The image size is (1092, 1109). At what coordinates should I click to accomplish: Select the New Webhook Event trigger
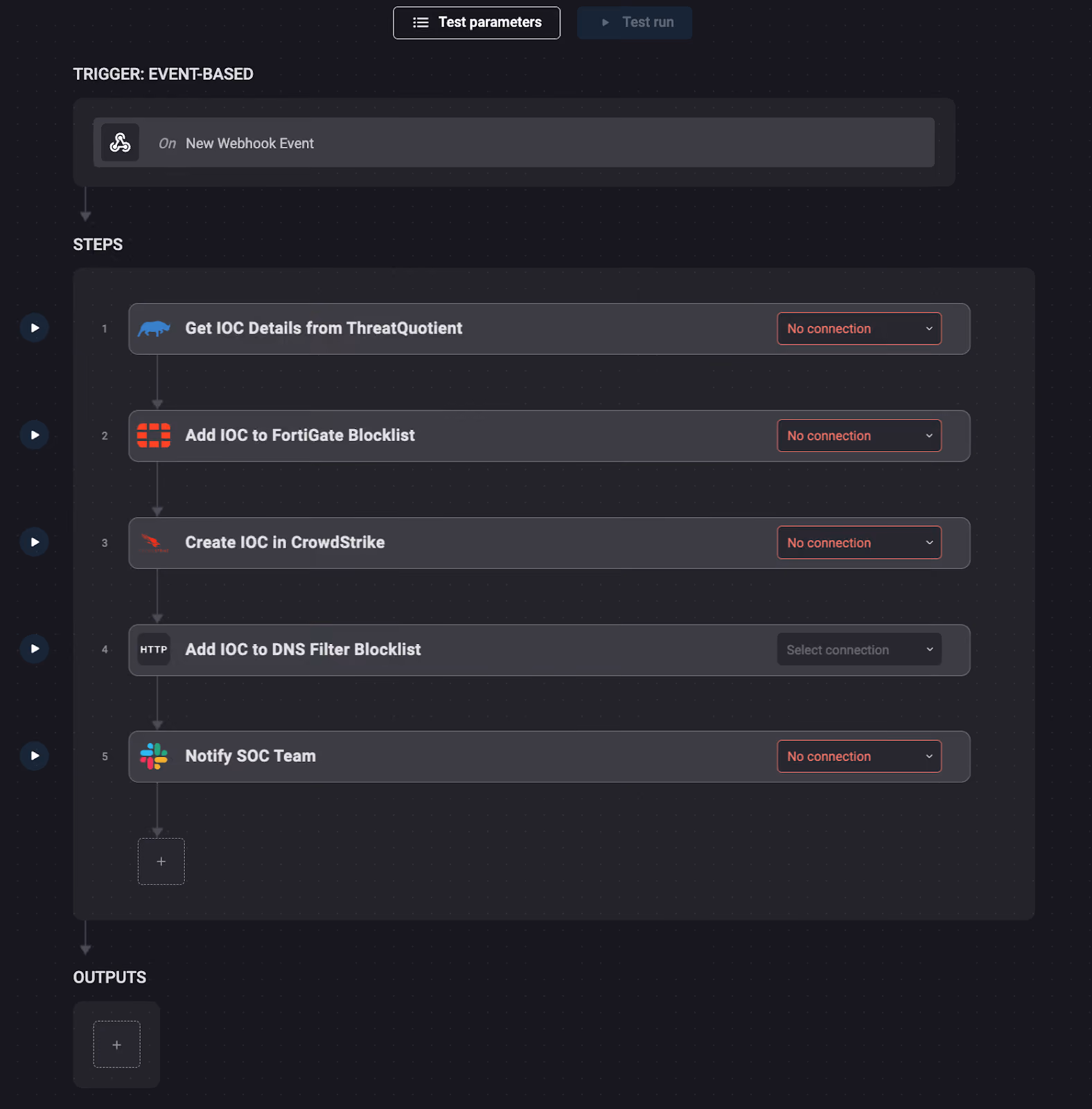coord(514,143)
